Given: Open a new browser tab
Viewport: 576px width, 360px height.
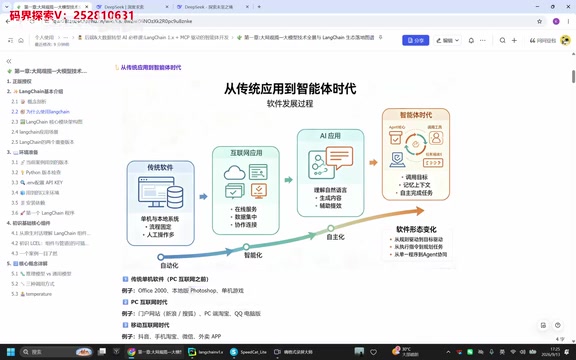Looking at the screenshot, I should coord(259,7).
